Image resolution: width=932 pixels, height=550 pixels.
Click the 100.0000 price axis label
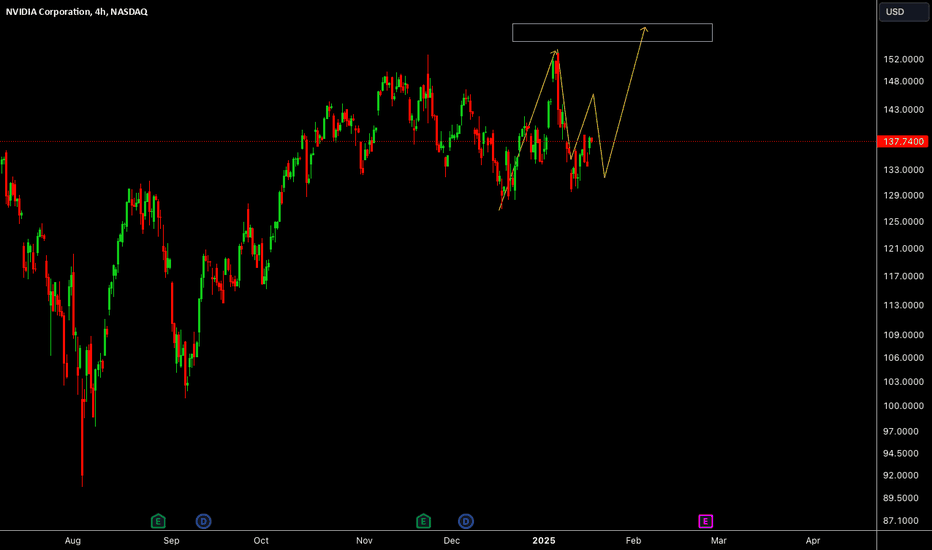click(903, 406)
